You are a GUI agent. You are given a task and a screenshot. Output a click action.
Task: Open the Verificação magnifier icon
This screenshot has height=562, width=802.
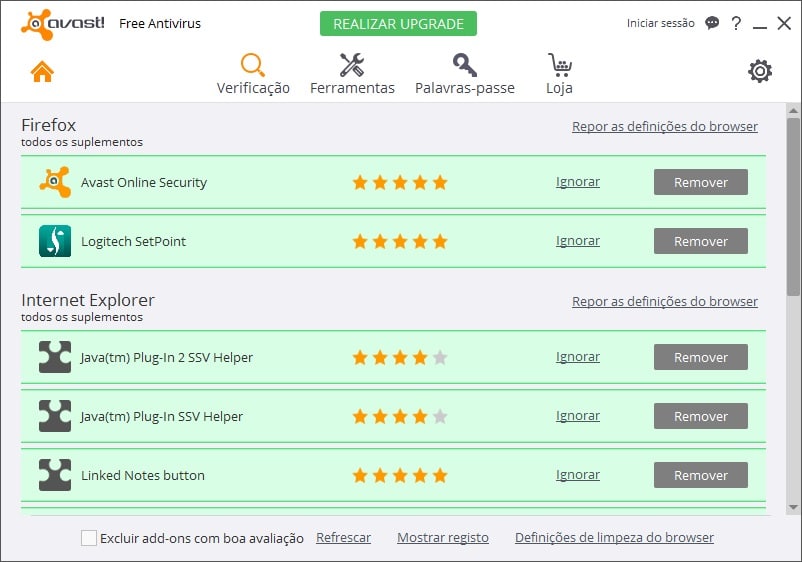click(253, 66)
